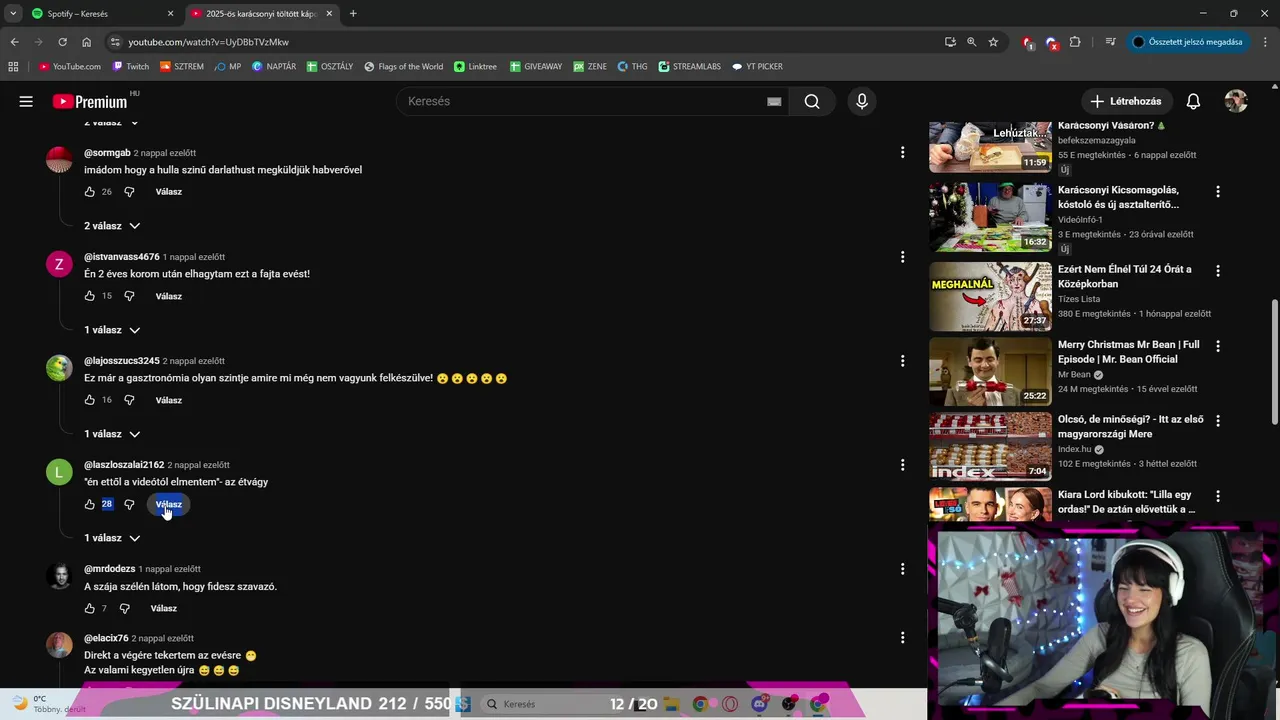Open a new browser tab
This screenshot has height=720, width=1280.
(353, 14)
